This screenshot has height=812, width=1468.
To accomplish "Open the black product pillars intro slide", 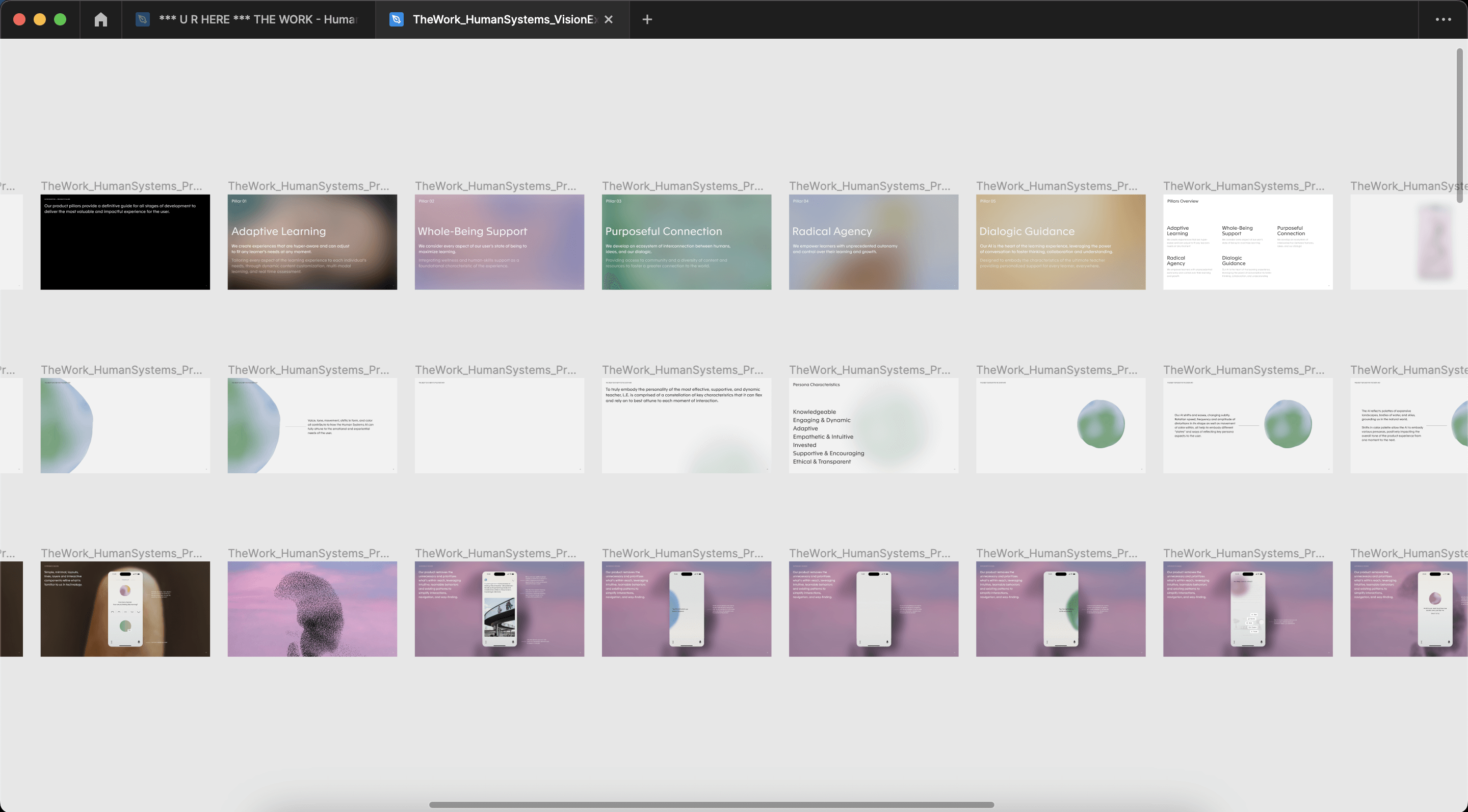I will (125, 242).
